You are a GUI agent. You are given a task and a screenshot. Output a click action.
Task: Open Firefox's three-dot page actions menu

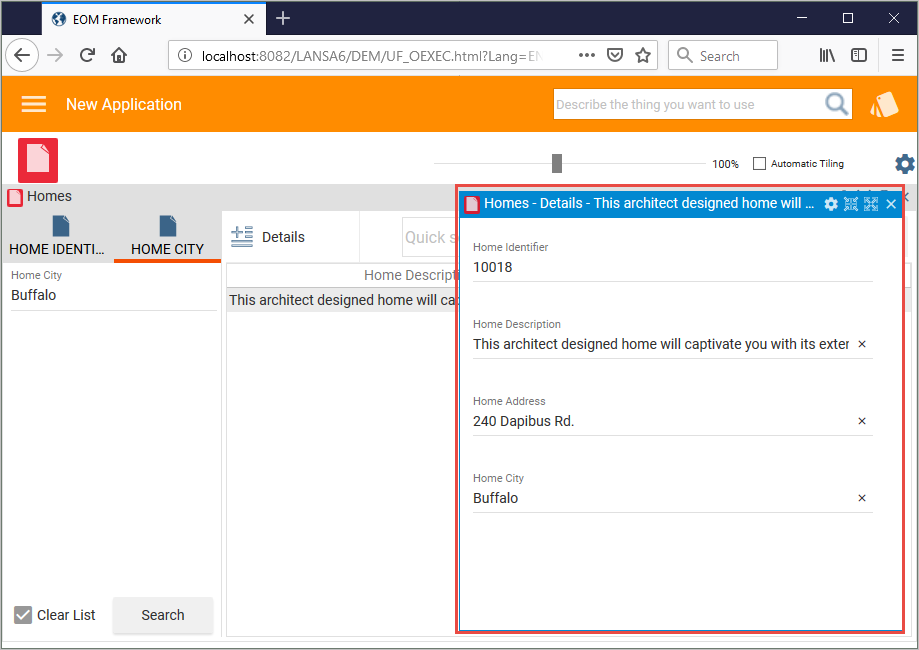click(x=586, y=55)
